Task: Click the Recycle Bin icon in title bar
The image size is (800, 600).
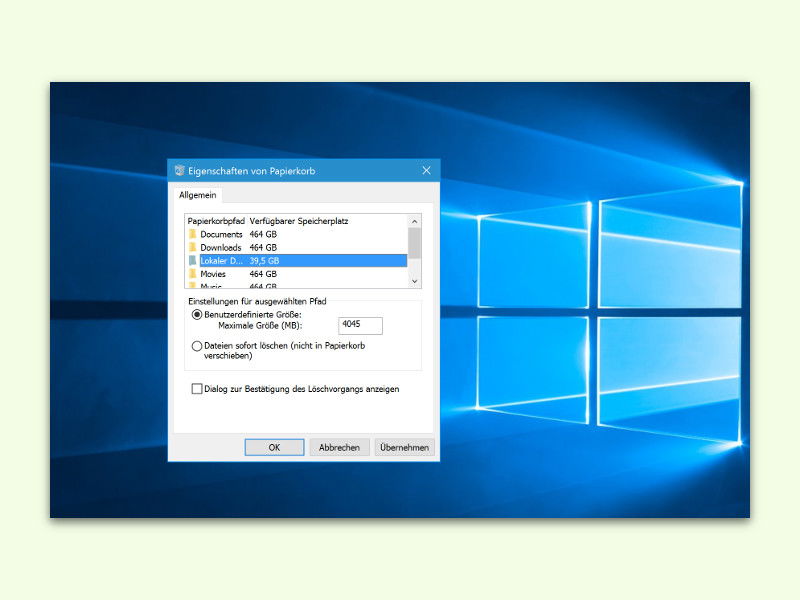Action: pyautogui.click(x=179, y=170)
